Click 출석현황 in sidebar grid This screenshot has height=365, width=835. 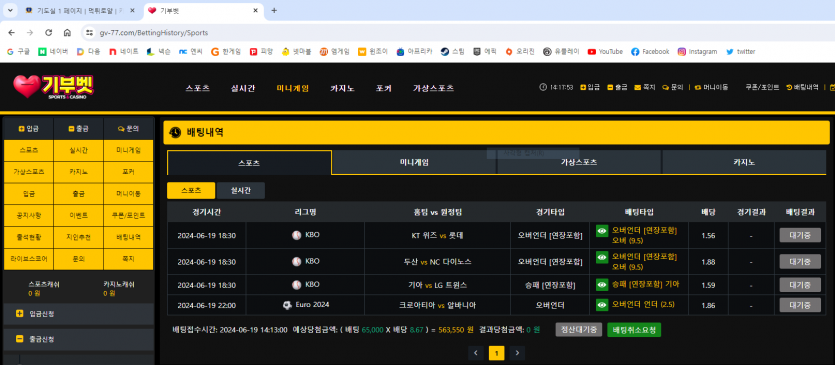[x=29, y=238]
